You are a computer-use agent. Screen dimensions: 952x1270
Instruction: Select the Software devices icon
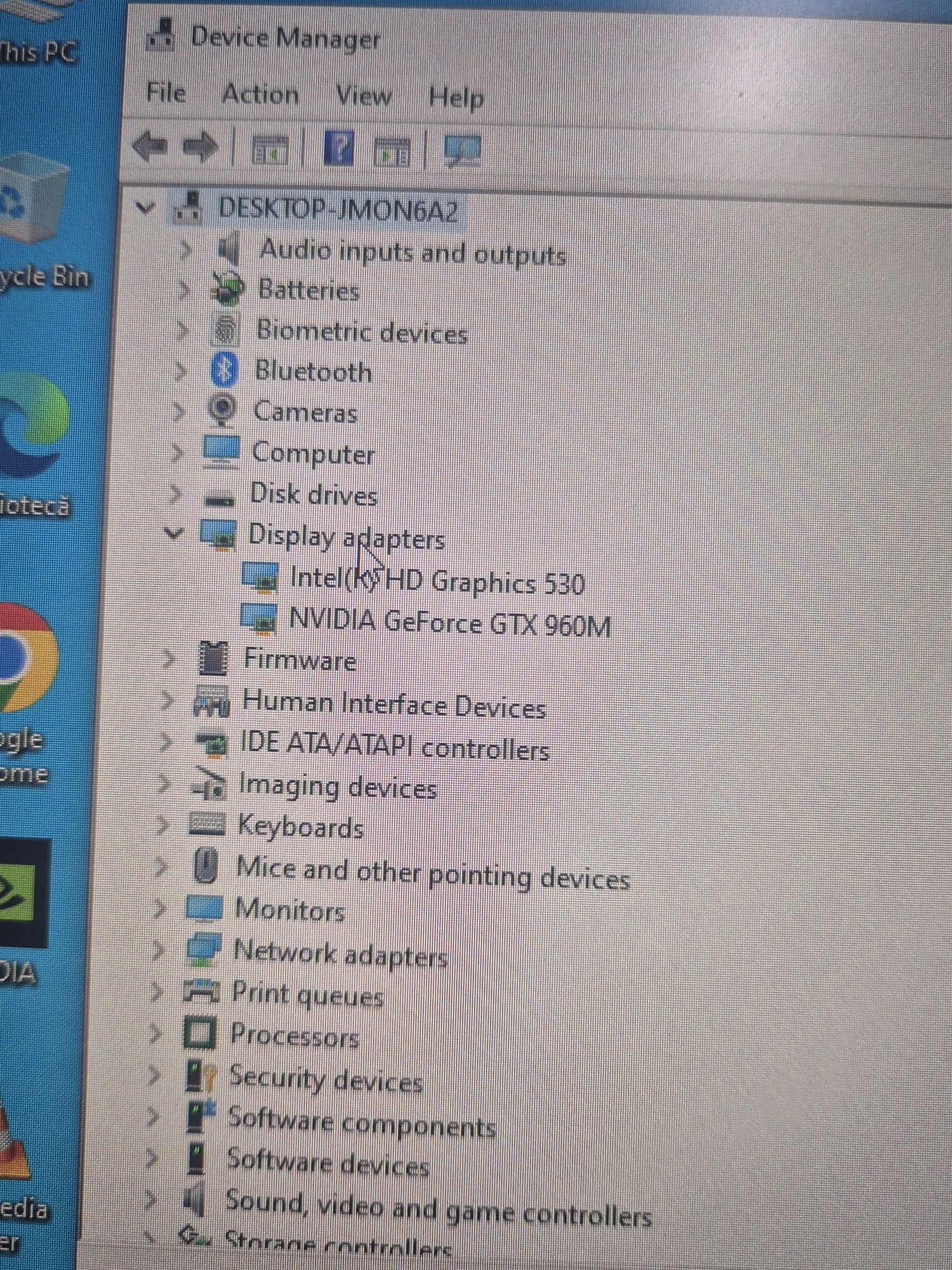tap(197, 1158)
